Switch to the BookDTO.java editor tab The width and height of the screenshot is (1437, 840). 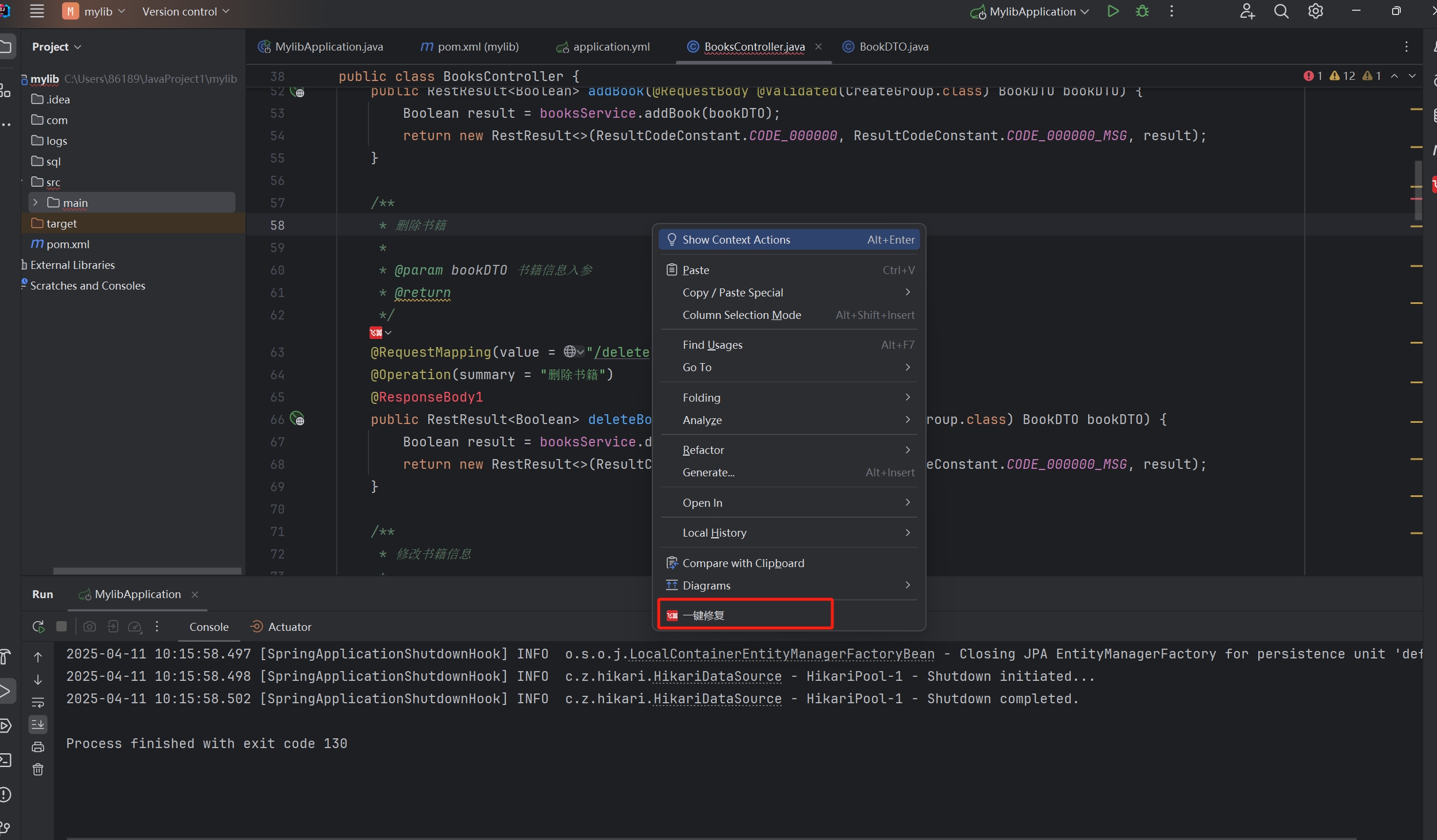893,47
